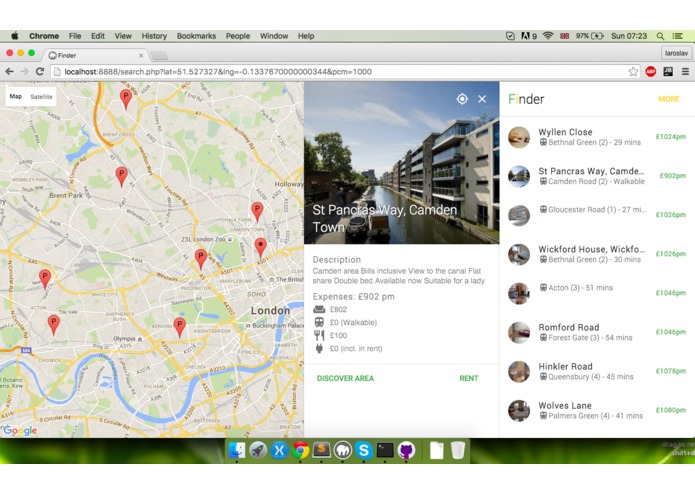Click the Wi-Fi status icon
The height and width of the screenshot is (494, 695).
[548, 36]
